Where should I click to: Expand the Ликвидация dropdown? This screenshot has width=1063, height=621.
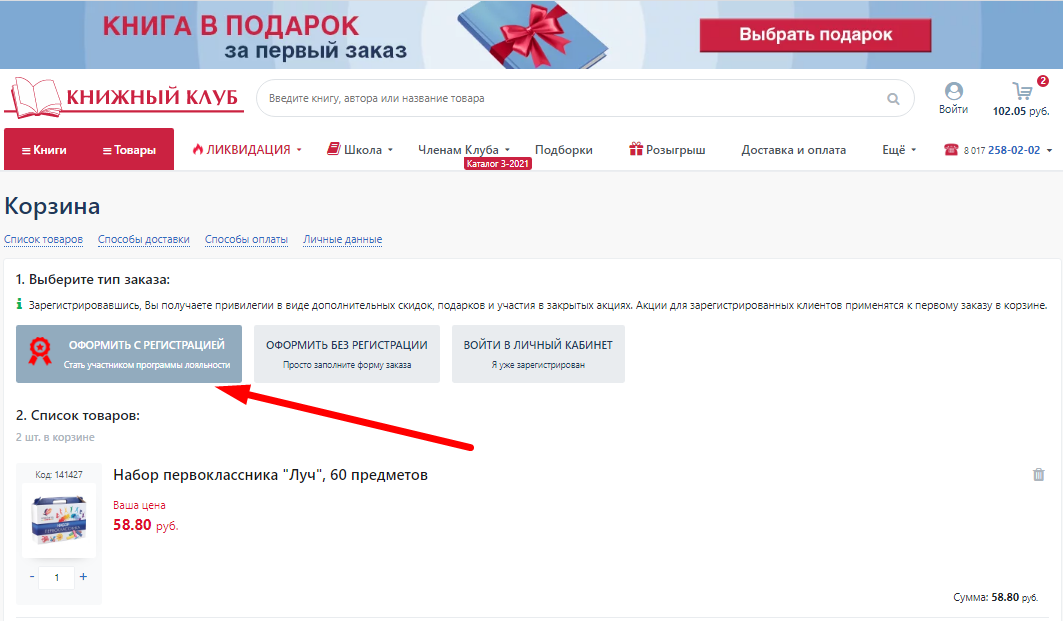click(247, 150)
